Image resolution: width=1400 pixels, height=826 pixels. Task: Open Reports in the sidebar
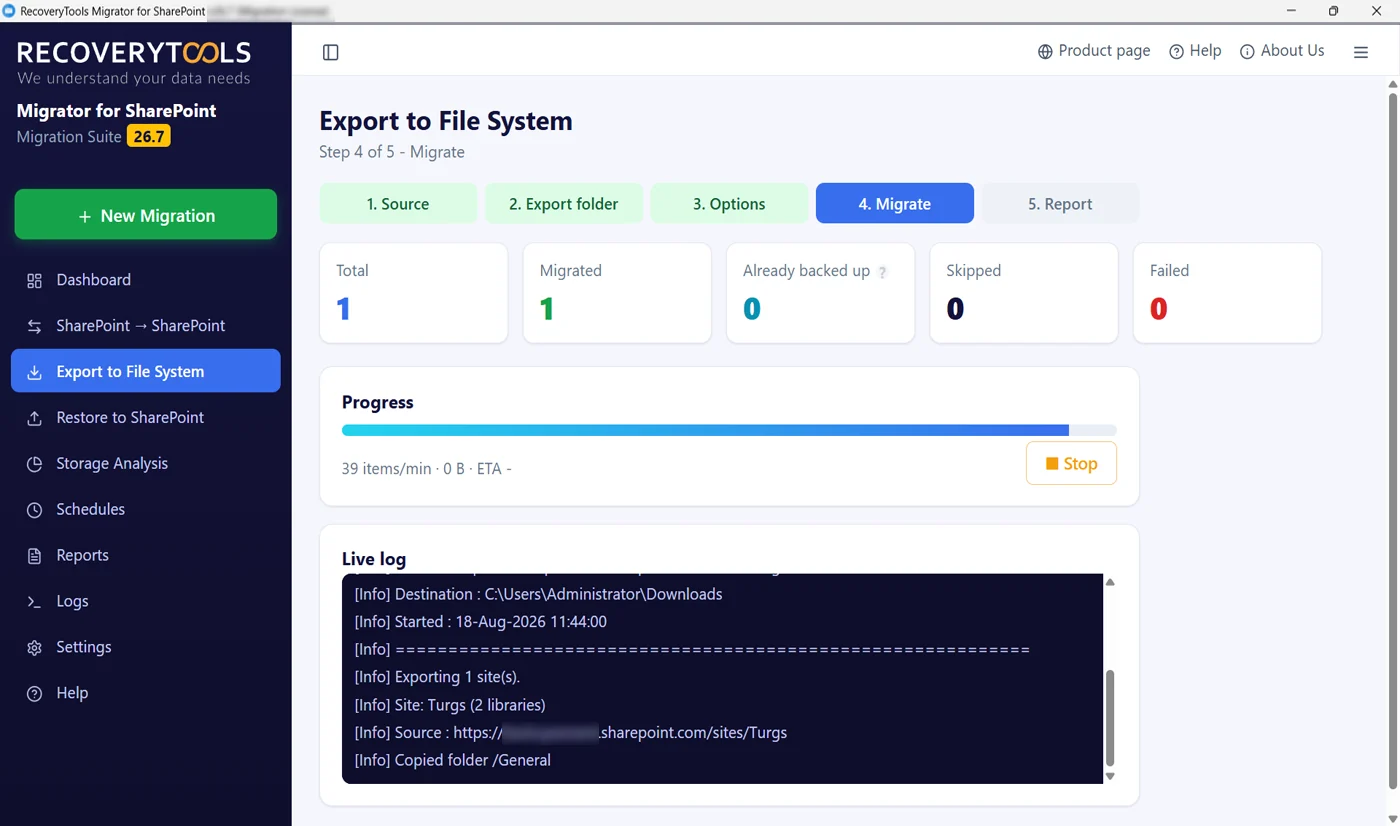pos(146,556)
